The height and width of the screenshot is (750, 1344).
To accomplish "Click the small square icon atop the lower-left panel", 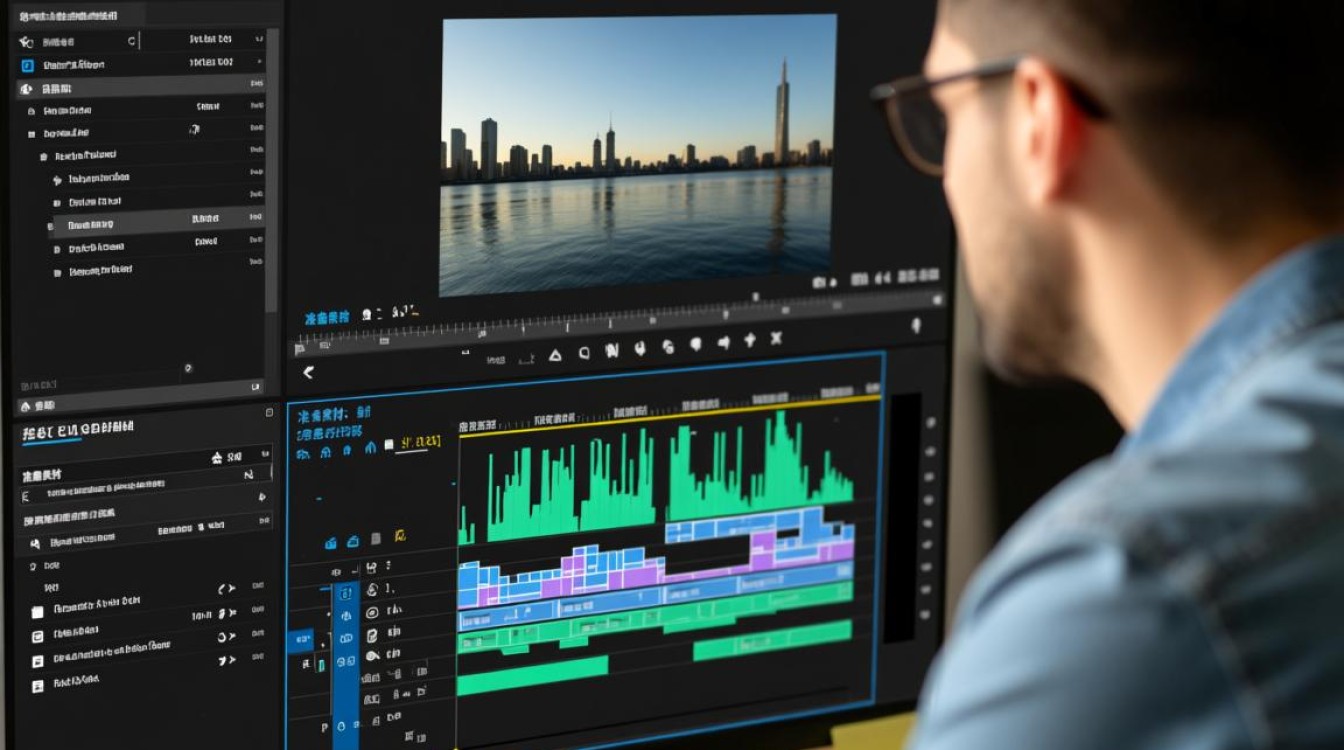I will coord(269,412).
